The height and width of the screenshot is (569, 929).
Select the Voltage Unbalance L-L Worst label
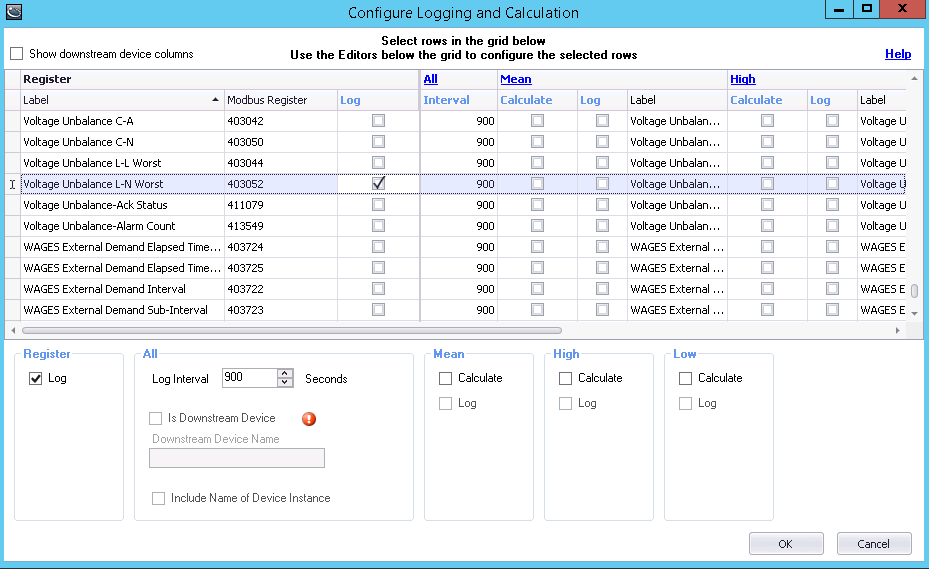pyautogui.click(x=92, y=163)
